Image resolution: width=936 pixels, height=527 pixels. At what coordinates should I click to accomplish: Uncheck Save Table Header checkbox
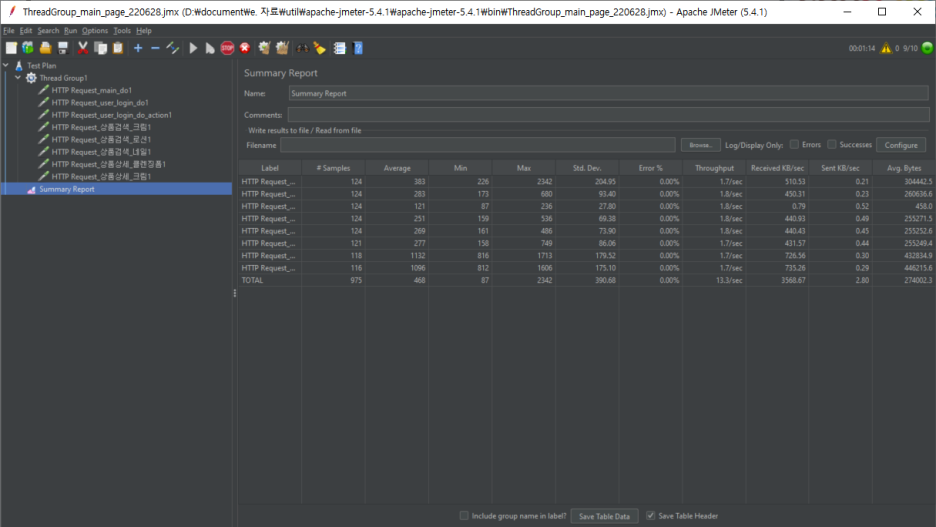coord(650,516)
